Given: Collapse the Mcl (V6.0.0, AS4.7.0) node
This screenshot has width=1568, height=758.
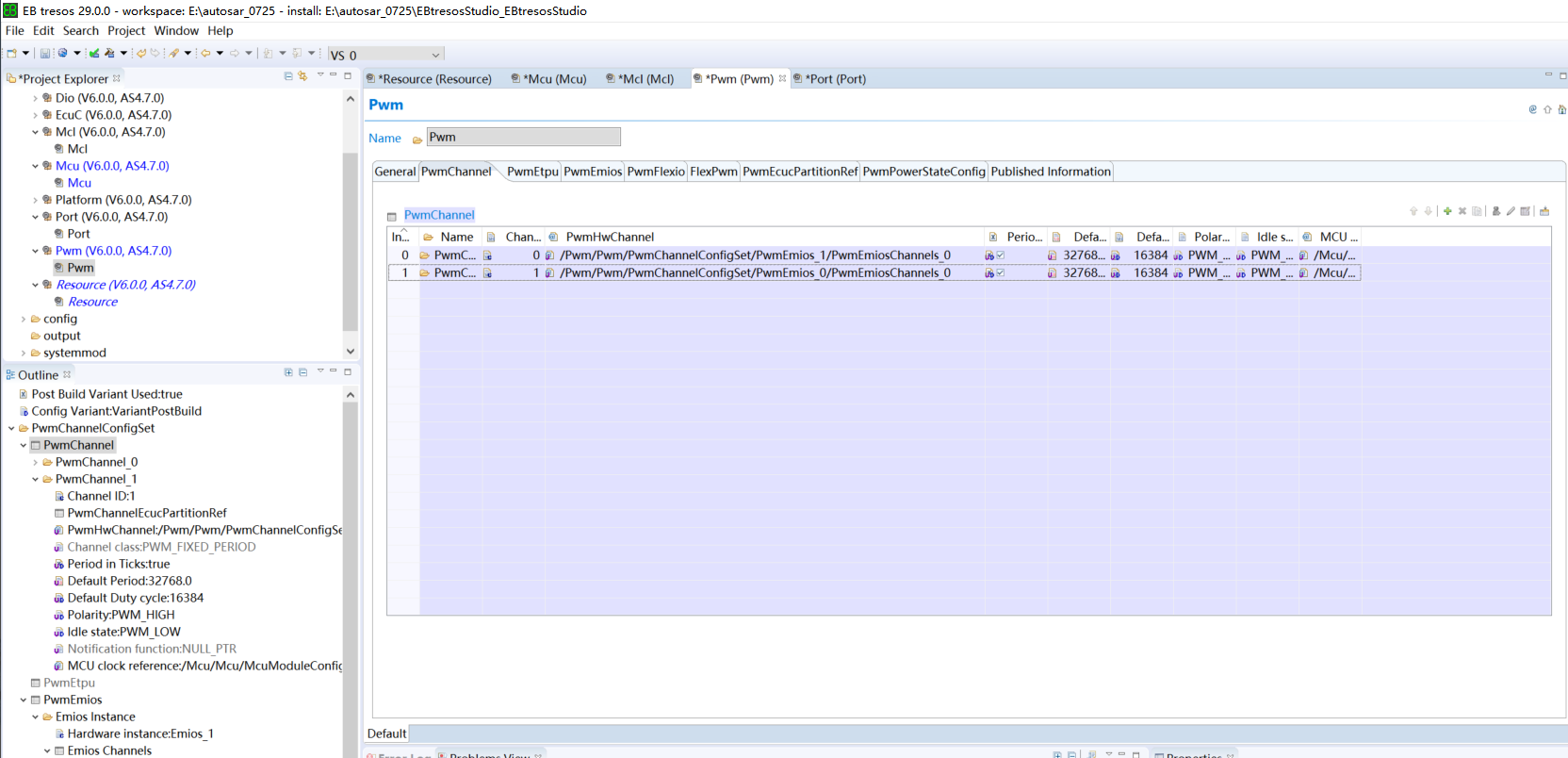Looking at the screenshot, I should click(35, 132).
